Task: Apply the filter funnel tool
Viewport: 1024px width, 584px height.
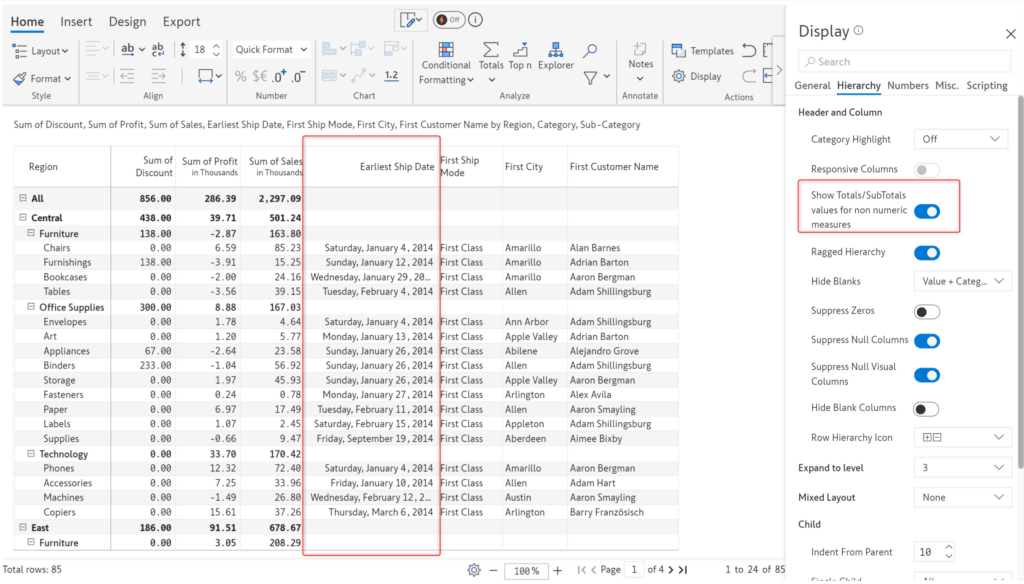Action: (x=591, y=77)
